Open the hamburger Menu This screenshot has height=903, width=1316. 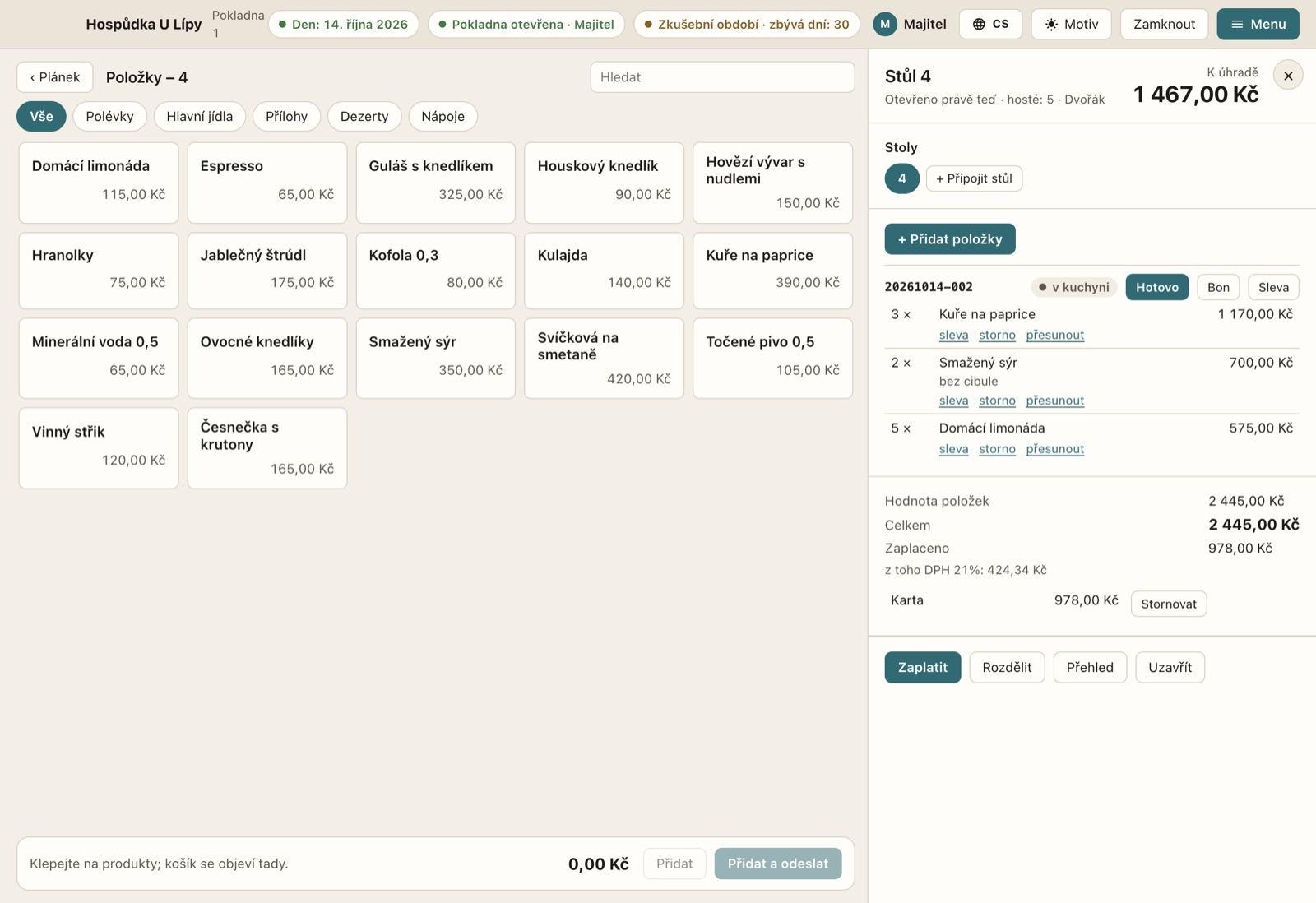pos(1258,24)
